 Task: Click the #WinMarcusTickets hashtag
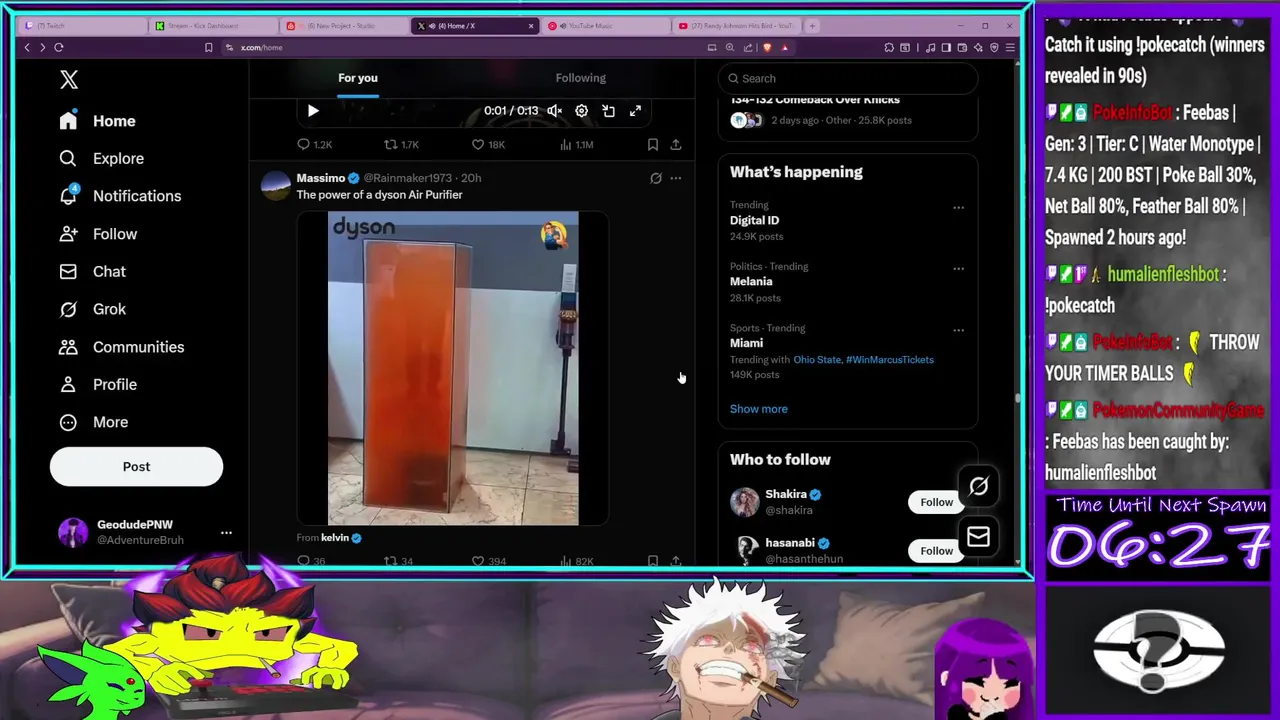click(890, 360)
